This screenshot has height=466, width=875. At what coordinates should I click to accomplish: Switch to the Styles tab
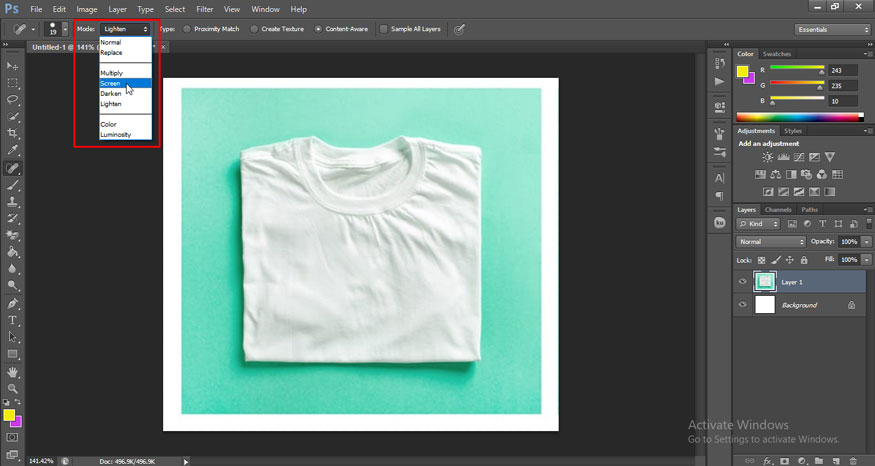pos(792,131)
